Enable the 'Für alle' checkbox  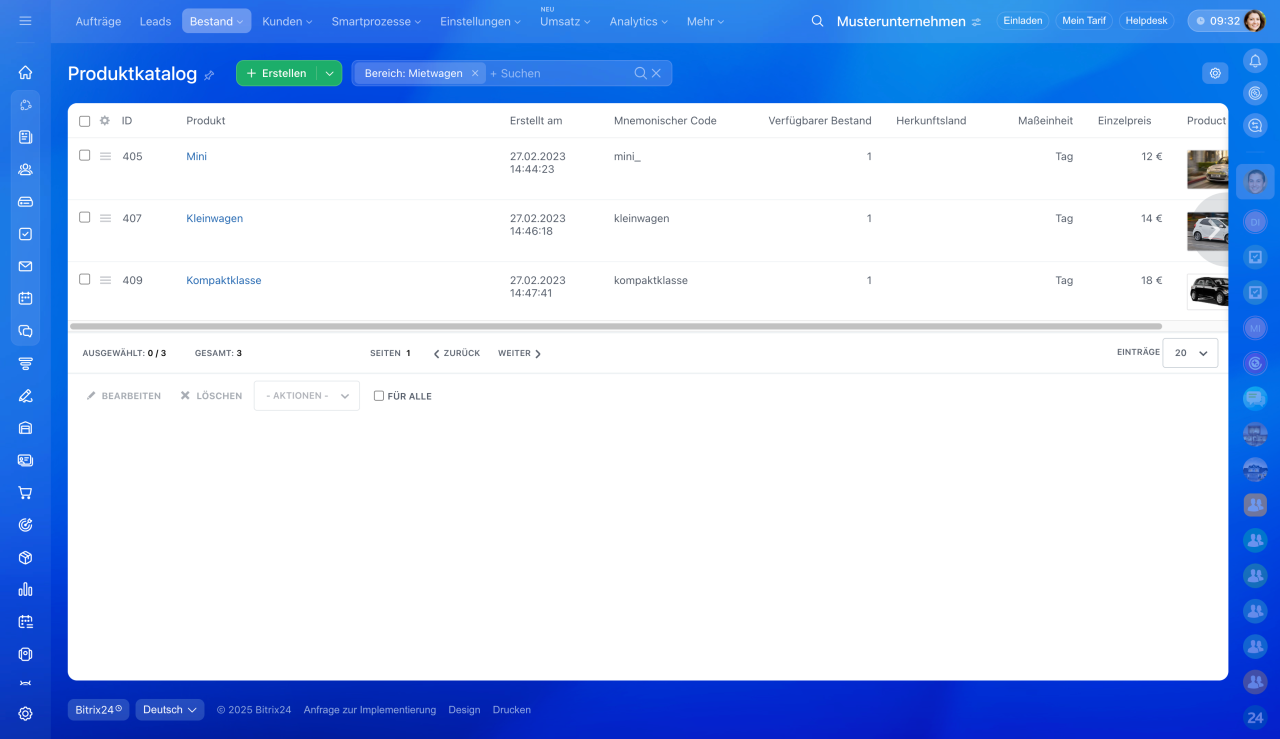point(379,396)
